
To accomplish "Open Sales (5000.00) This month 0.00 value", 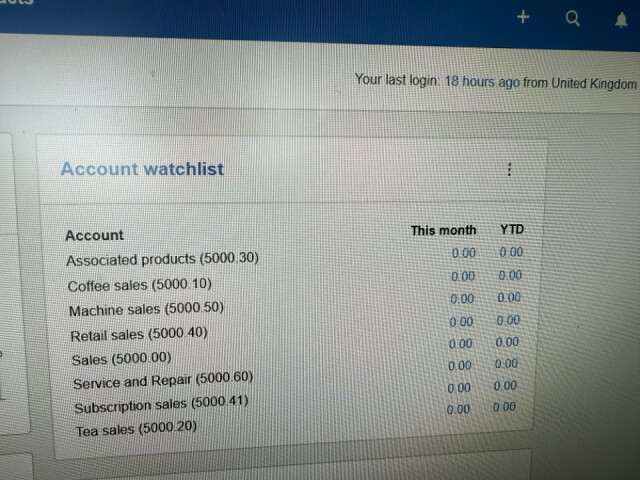I will point(460,344).
